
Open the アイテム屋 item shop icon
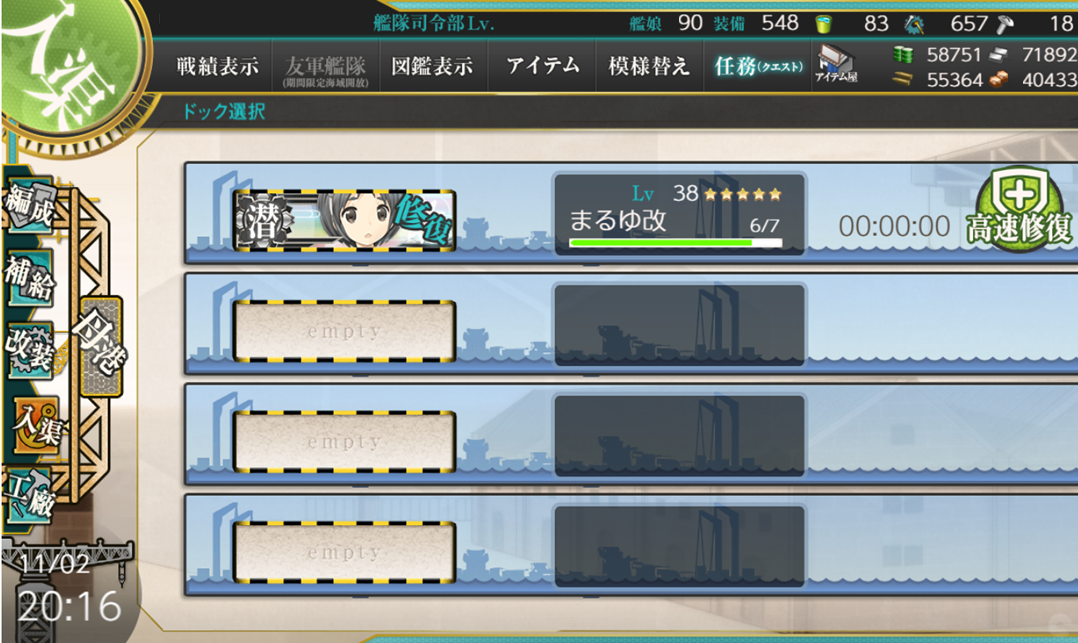[836, 64]
